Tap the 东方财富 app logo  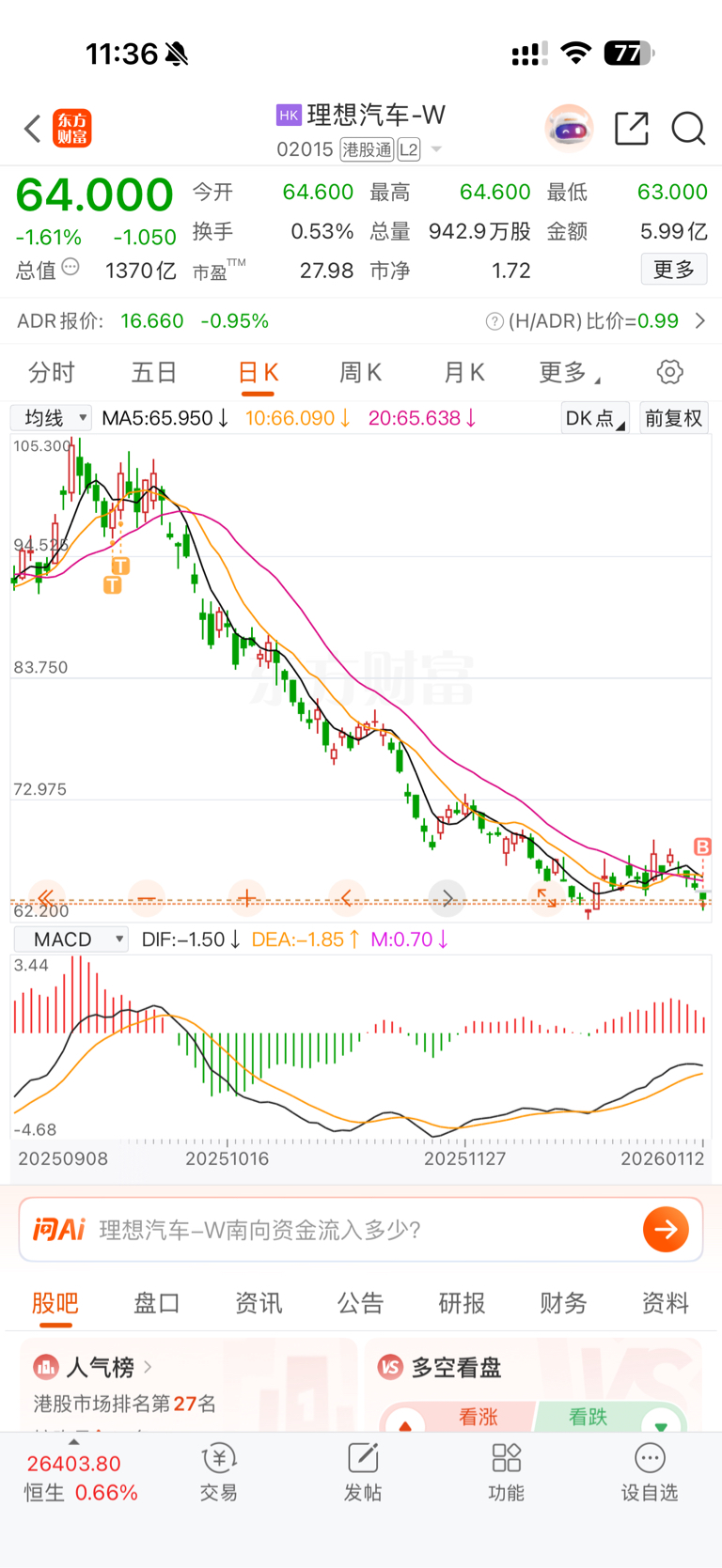(x=72, y=129)
